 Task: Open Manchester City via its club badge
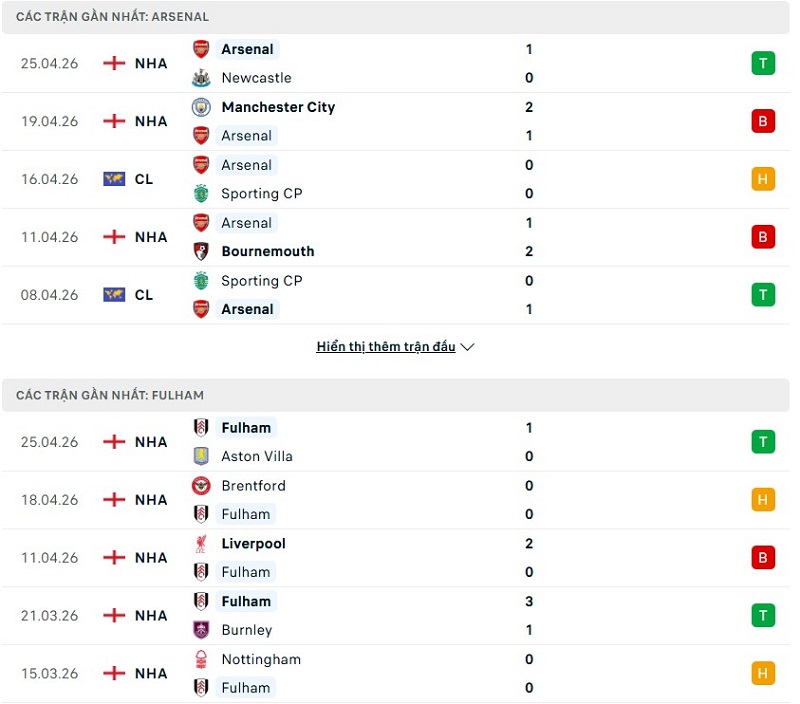coord(200,107)
